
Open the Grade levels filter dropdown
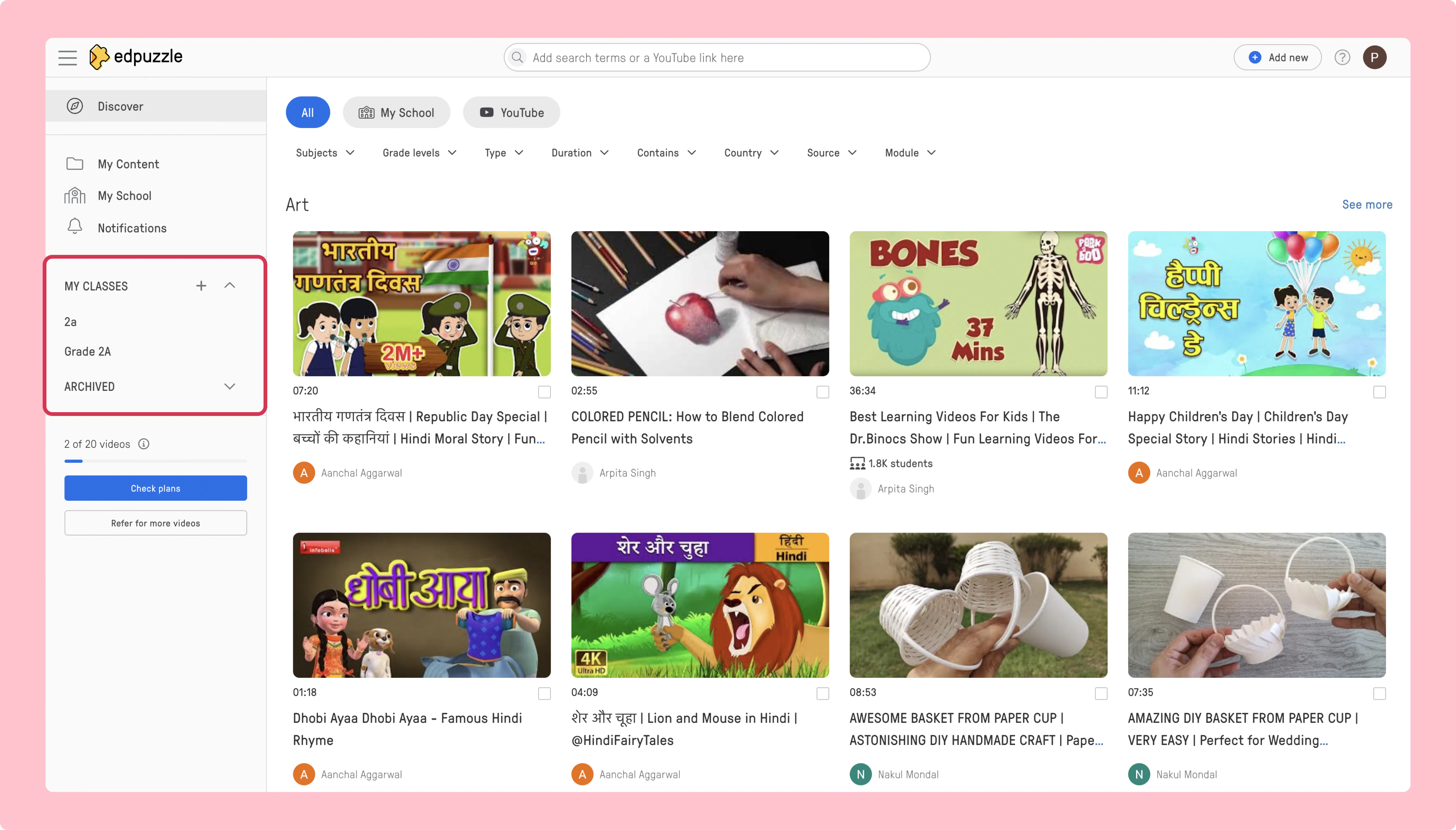pos(419,153)
